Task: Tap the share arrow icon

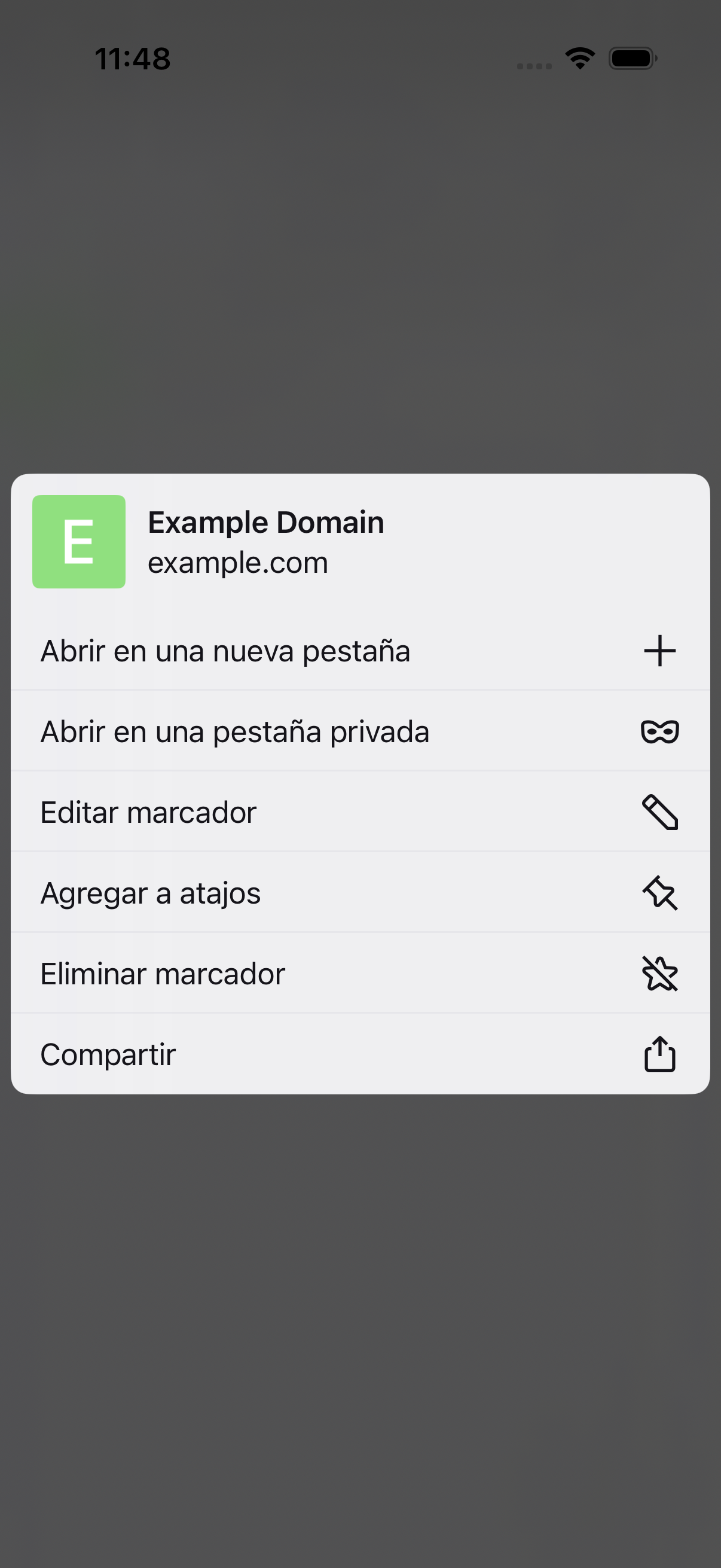Action: tap(659, 1054)
